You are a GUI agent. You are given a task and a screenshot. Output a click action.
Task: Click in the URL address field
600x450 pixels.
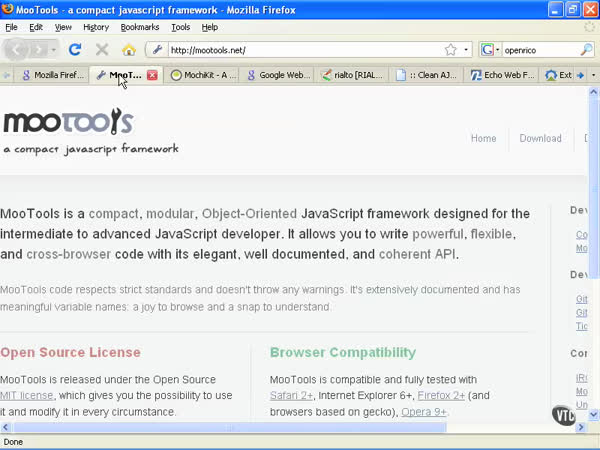(x=300, y=49)
